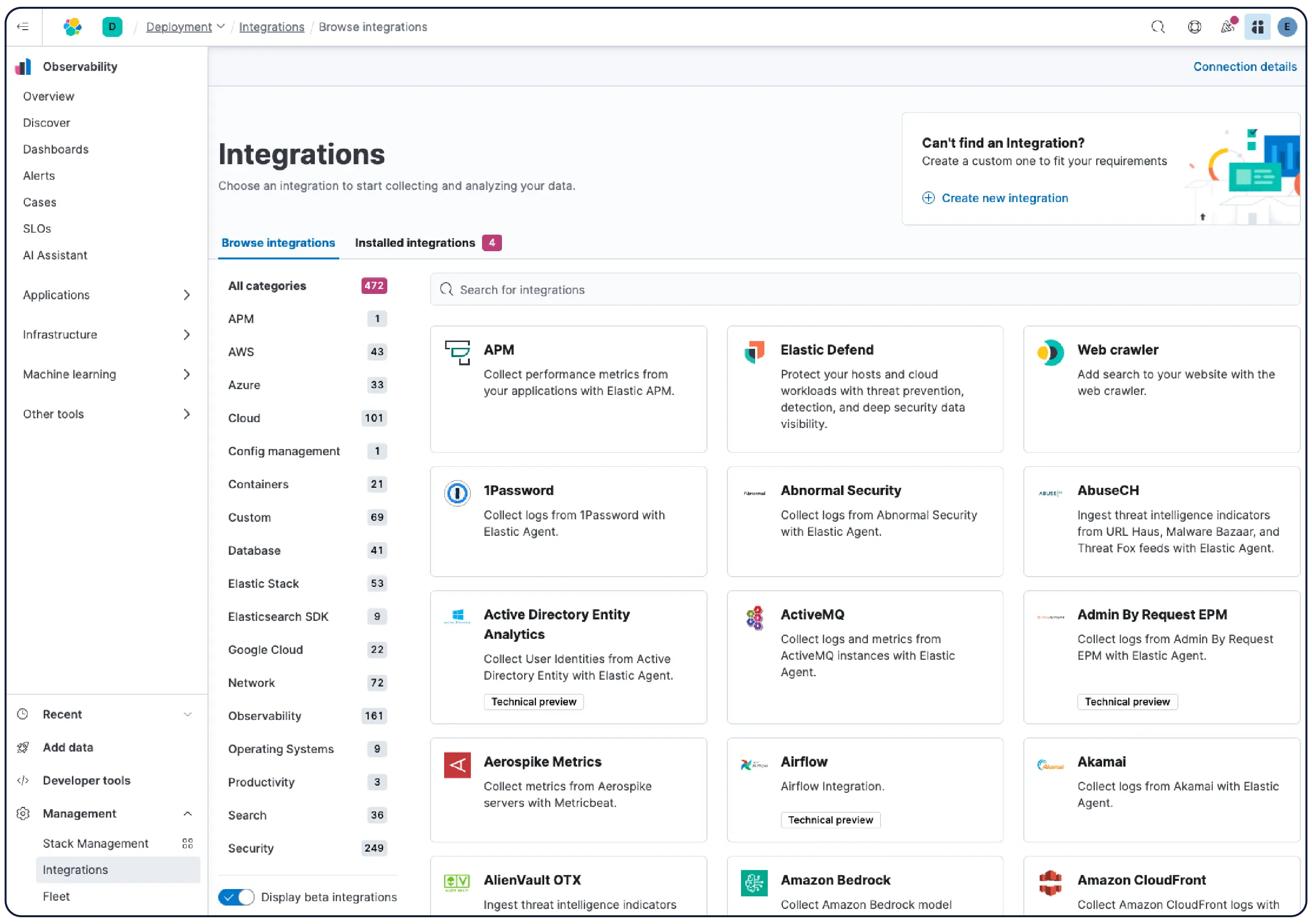Viewport: 1312px width, 924px height.
Task: Select the AlienVault OTX integration icon
Action: (457, 883)
